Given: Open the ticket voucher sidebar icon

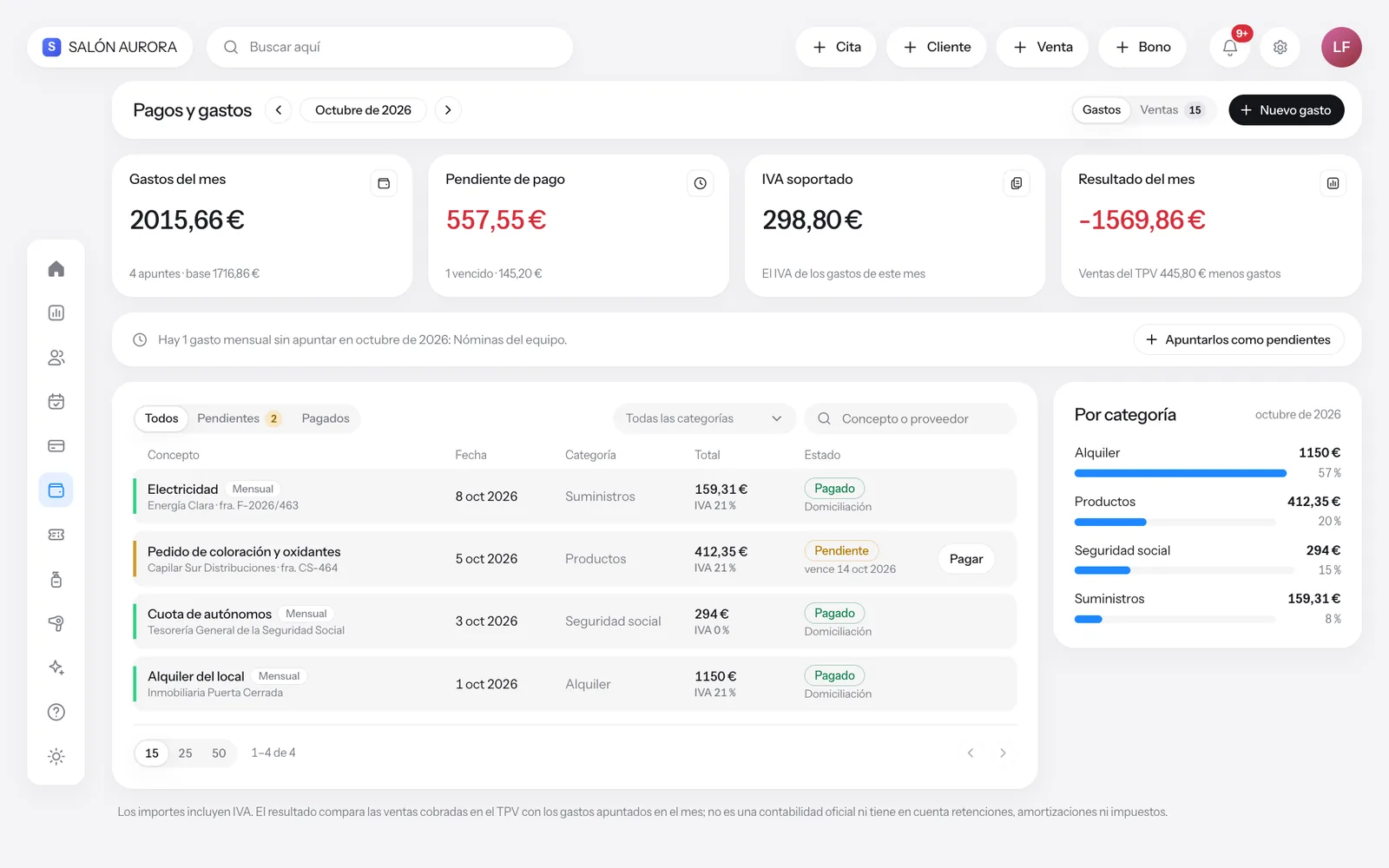Looking at the screenshot, I should click(56, 535).
